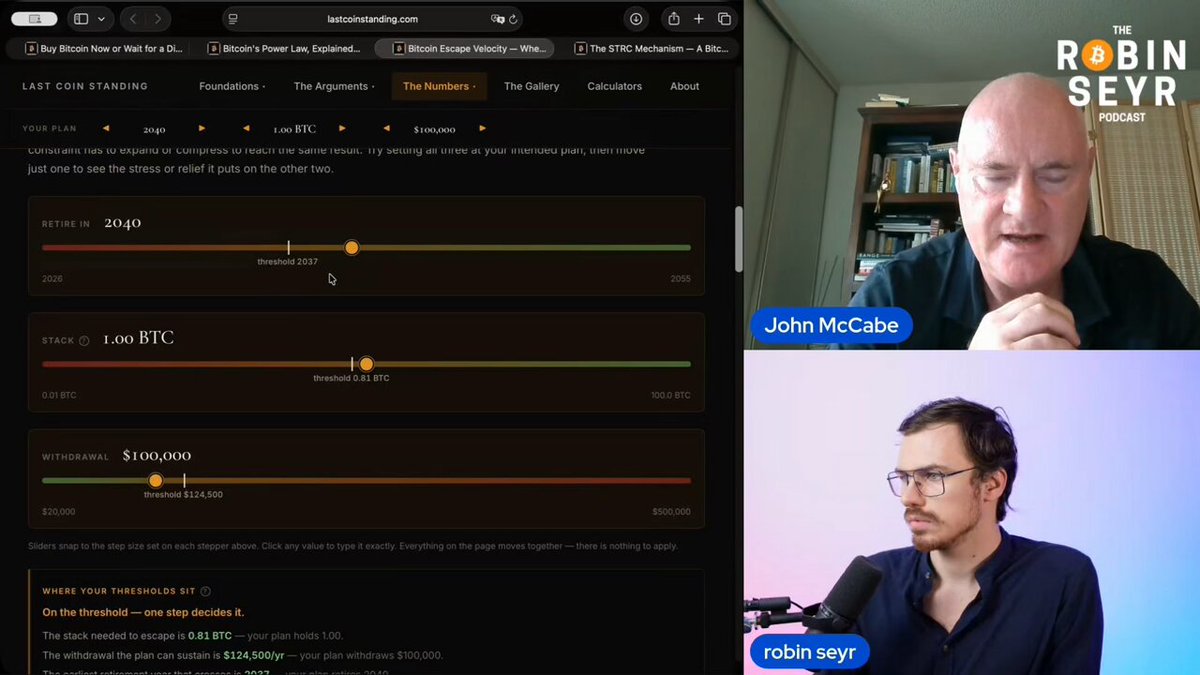Click the "threshold $124,500" label
The height and width of the screenshot is (675, 1200).
[183, 495]
